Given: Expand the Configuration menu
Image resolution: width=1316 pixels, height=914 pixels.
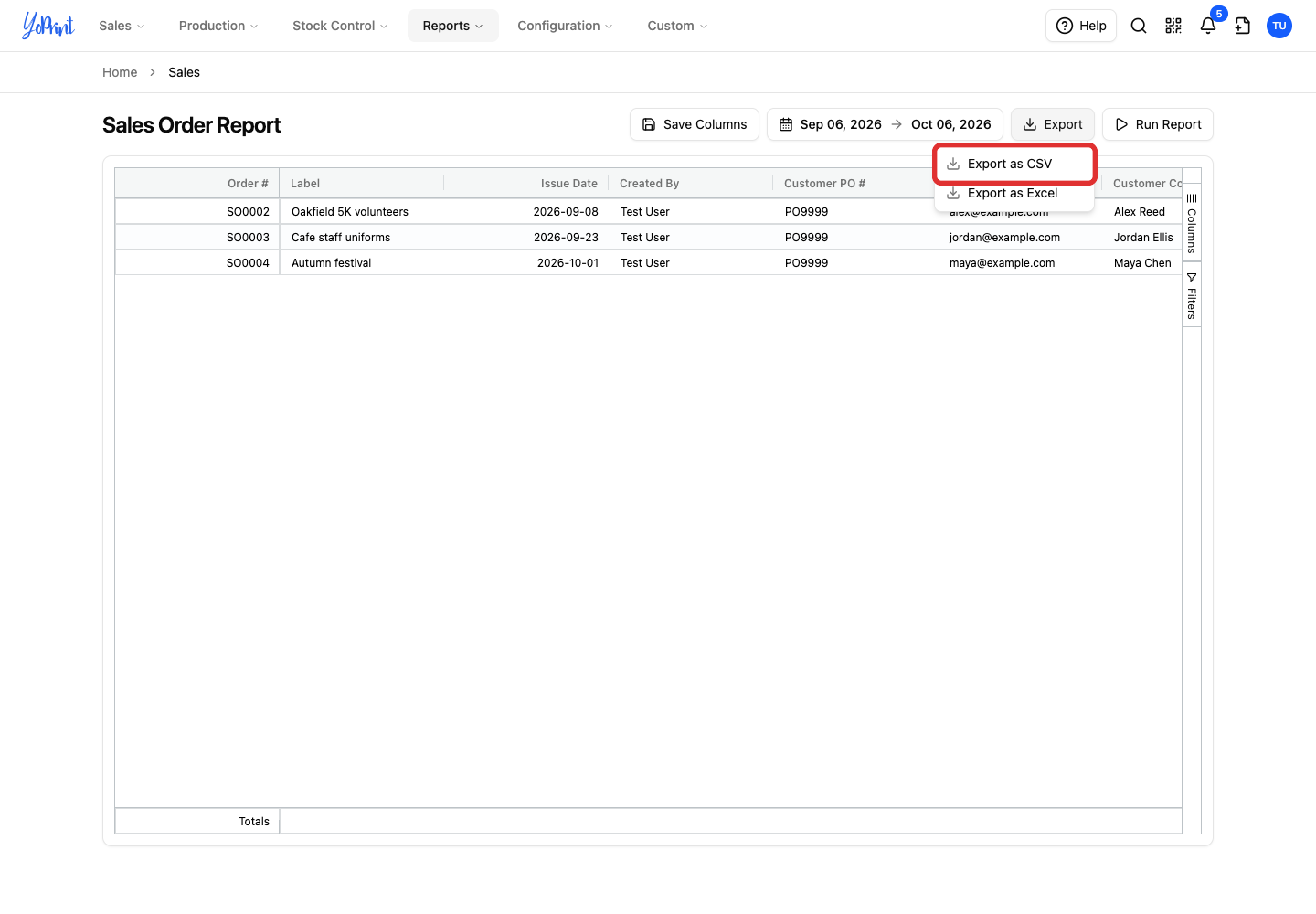Looking at the screenshot, I should [565, 26].
